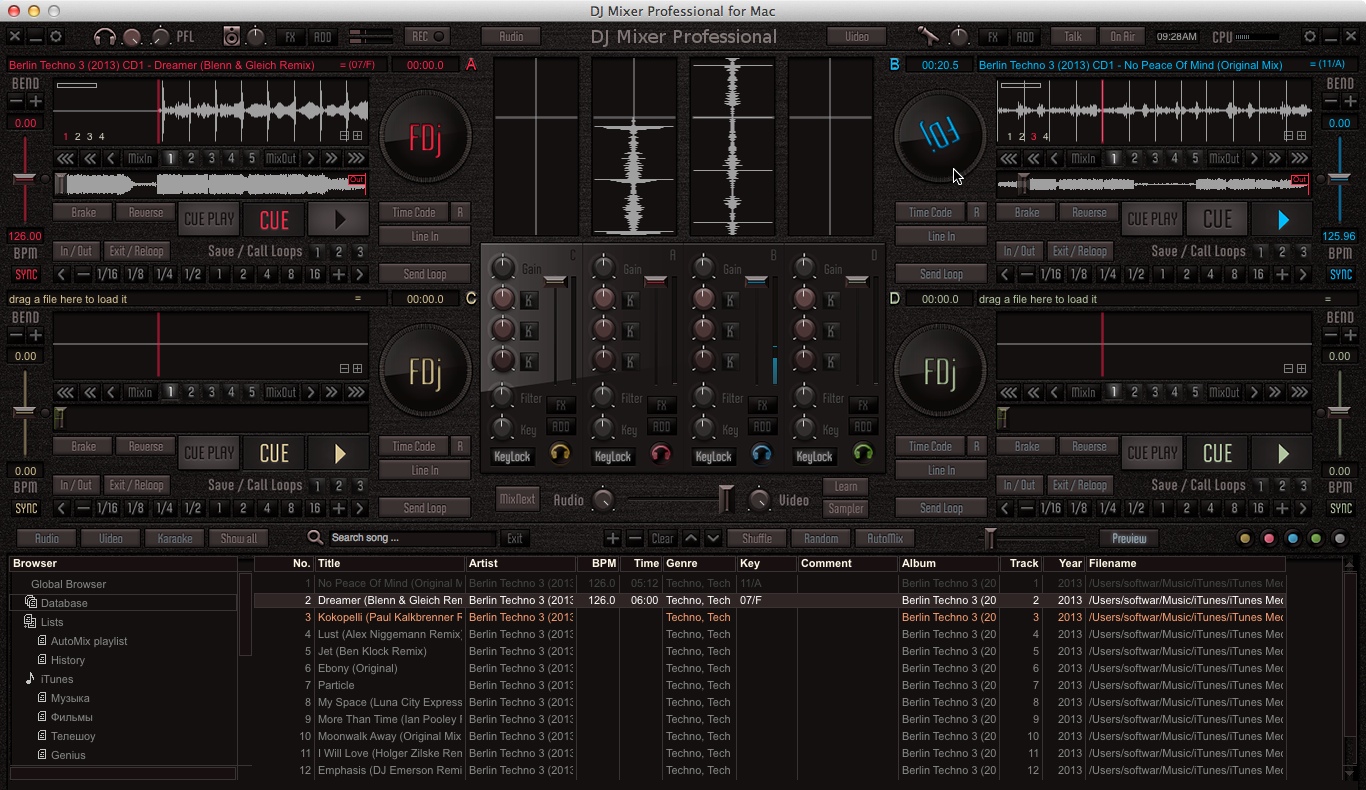The width and height of the screenshot is (1366, 790).
Task: Toggle the red SYNC button on deck A
Action: pos(27,274)
